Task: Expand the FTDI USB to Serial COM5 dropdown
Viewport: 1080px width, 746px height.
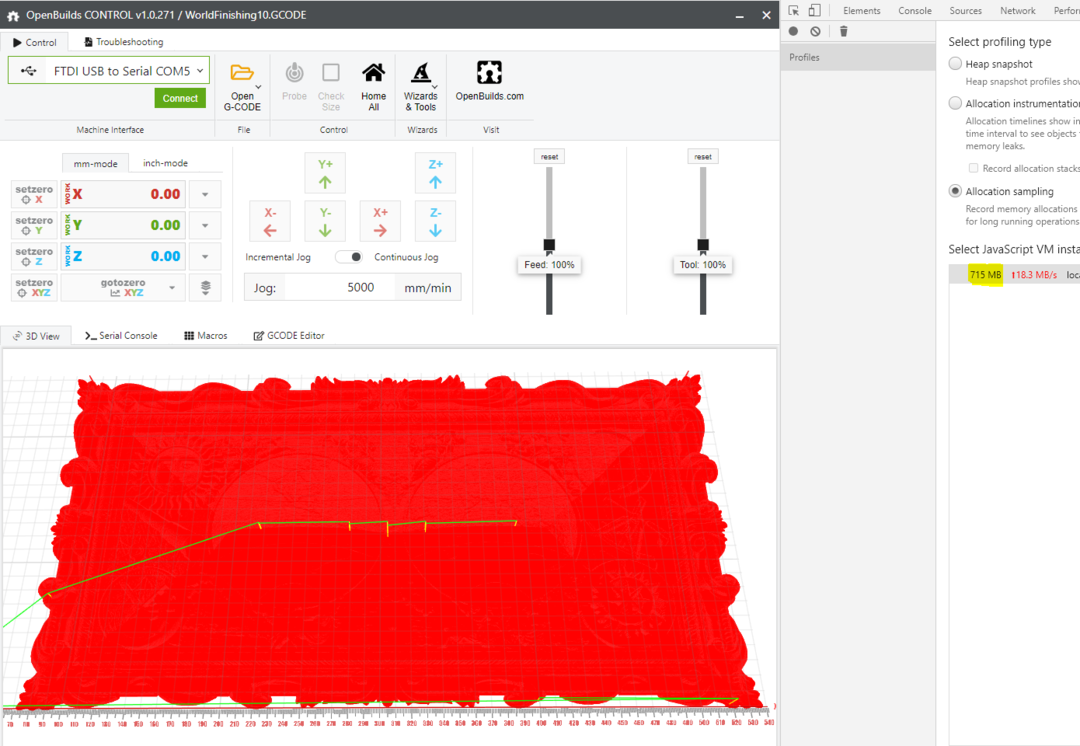Action: 109,71
